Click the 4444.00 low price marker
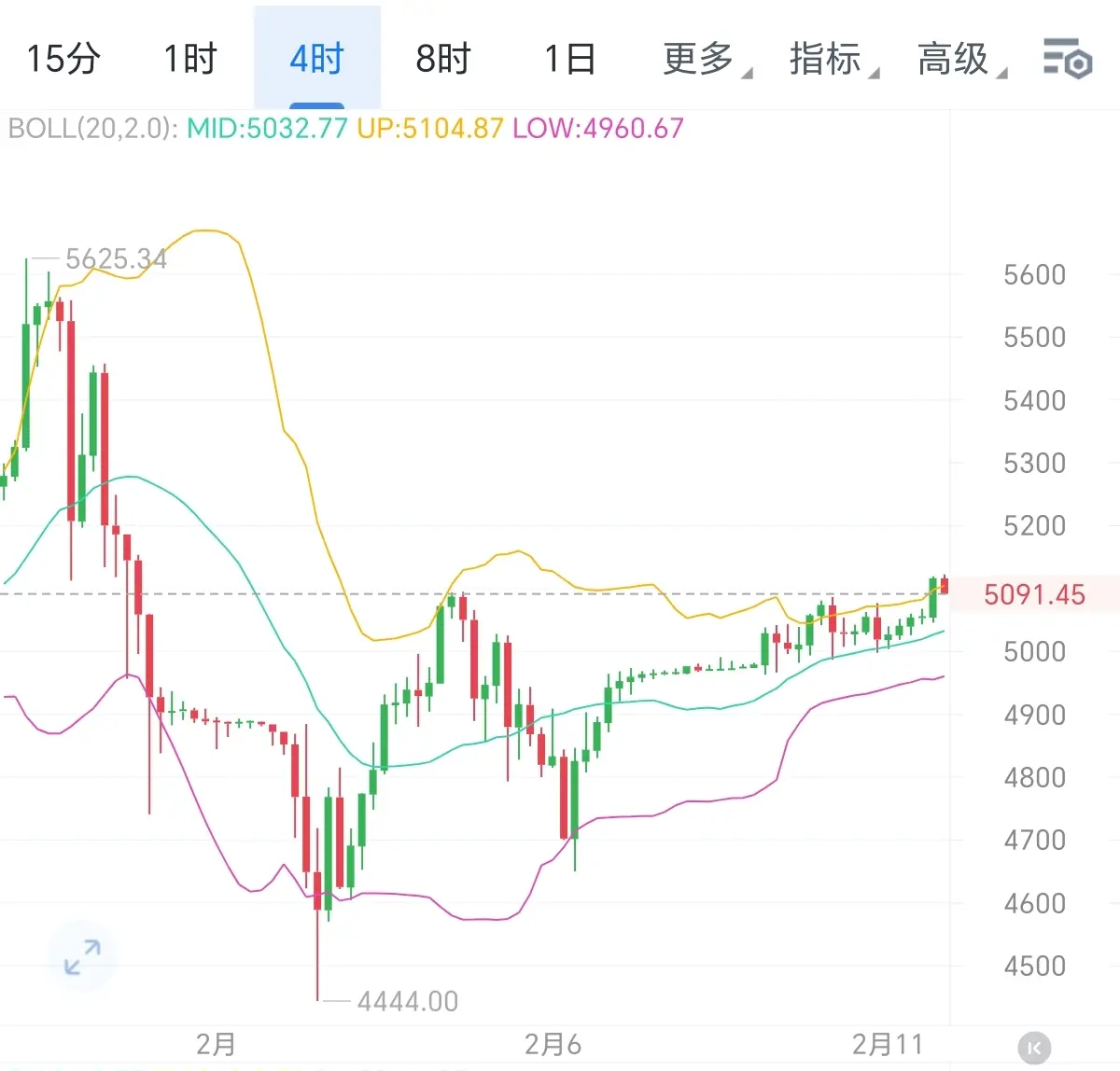Viewport: 1120px width, 1071px height. pos(408,1001)
